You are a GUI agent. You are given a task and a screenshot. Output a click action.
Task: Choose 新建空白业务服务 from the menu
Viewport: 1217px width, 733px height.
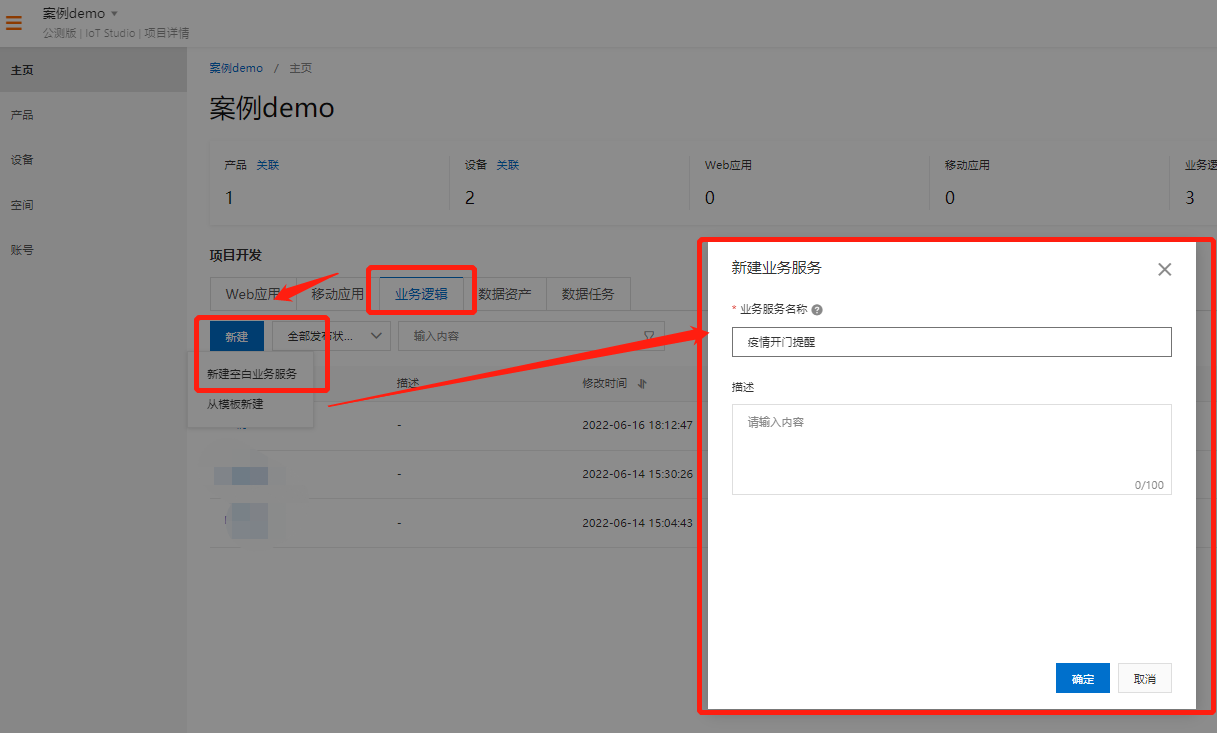point(252,373)
